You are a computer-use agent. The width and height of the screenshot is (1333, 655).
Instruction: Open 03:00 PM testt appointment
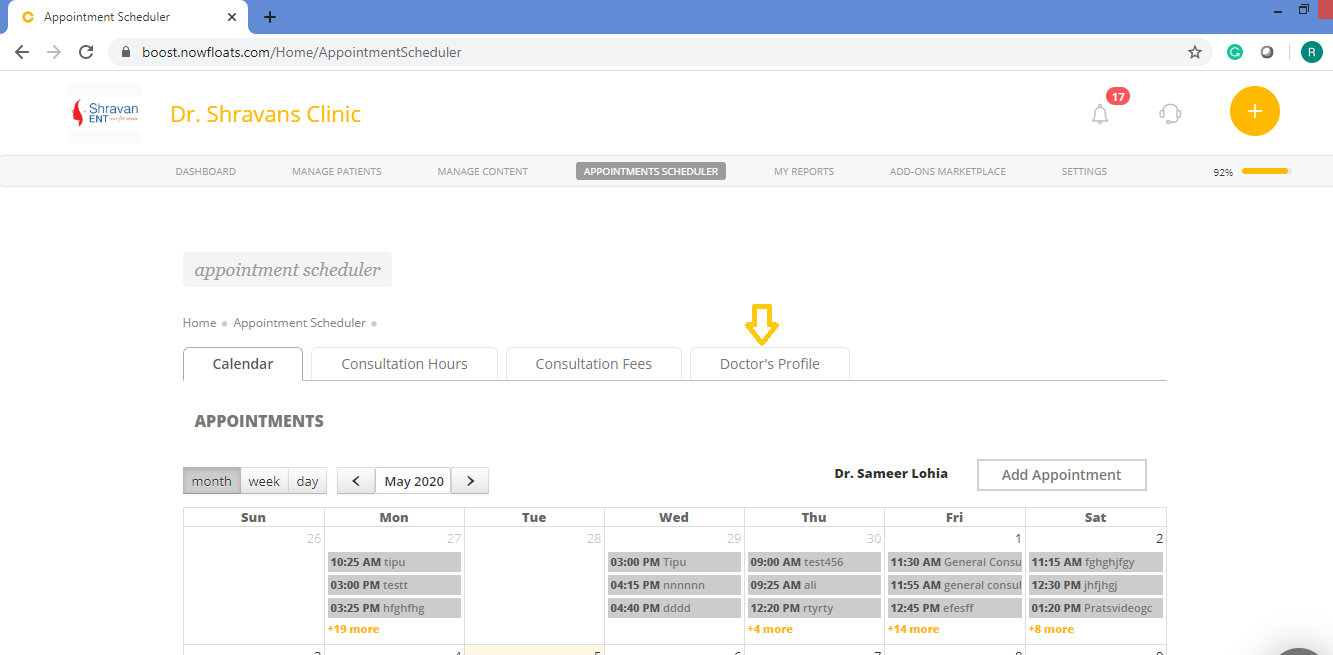[x=394, y=585]
